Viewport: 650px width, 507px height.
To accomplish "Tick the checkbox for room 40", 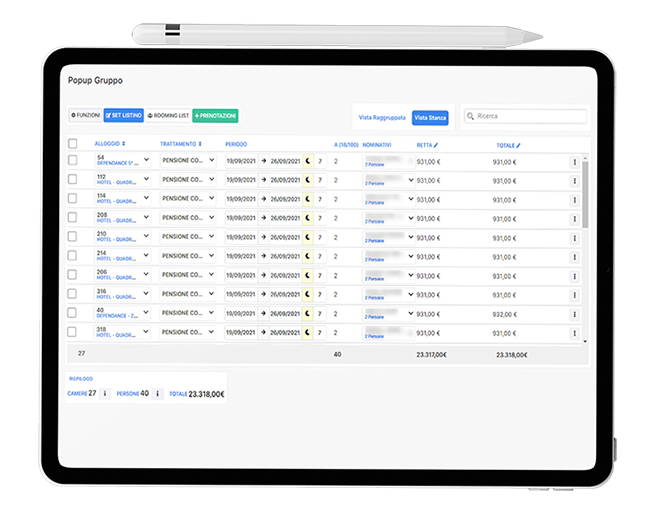I will pyautogui.click(x=72, y=313).
